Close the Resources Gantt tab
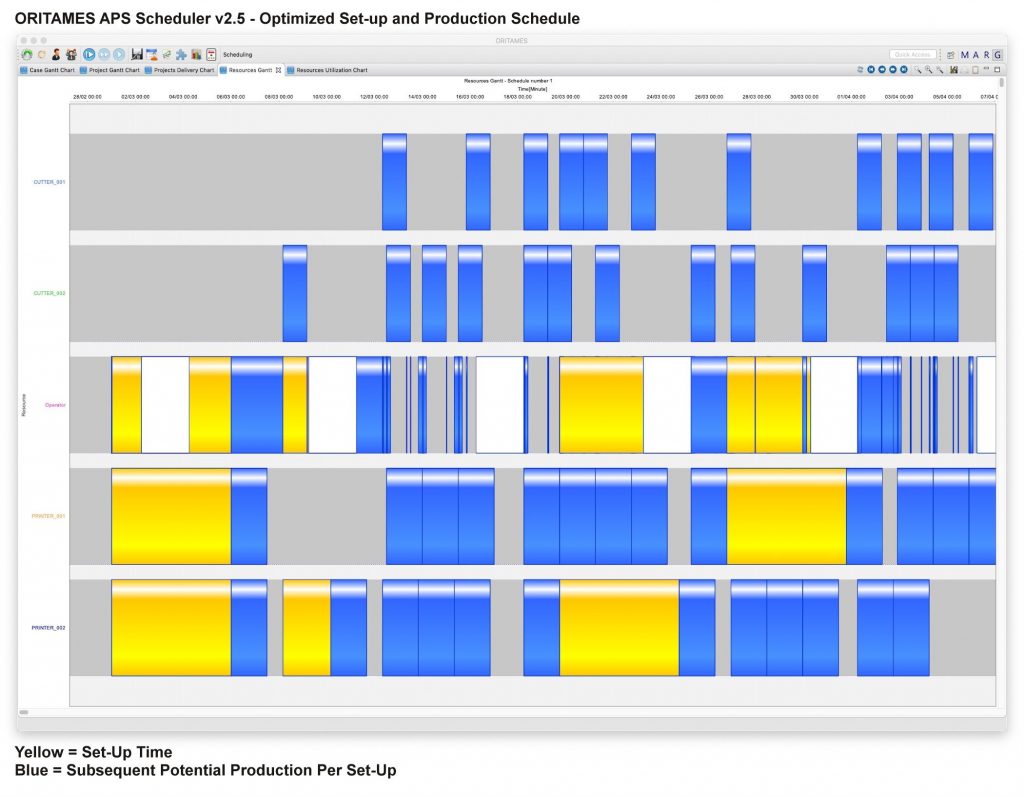The height and width of the screenshot is (797, 1024). coord(278,70)
